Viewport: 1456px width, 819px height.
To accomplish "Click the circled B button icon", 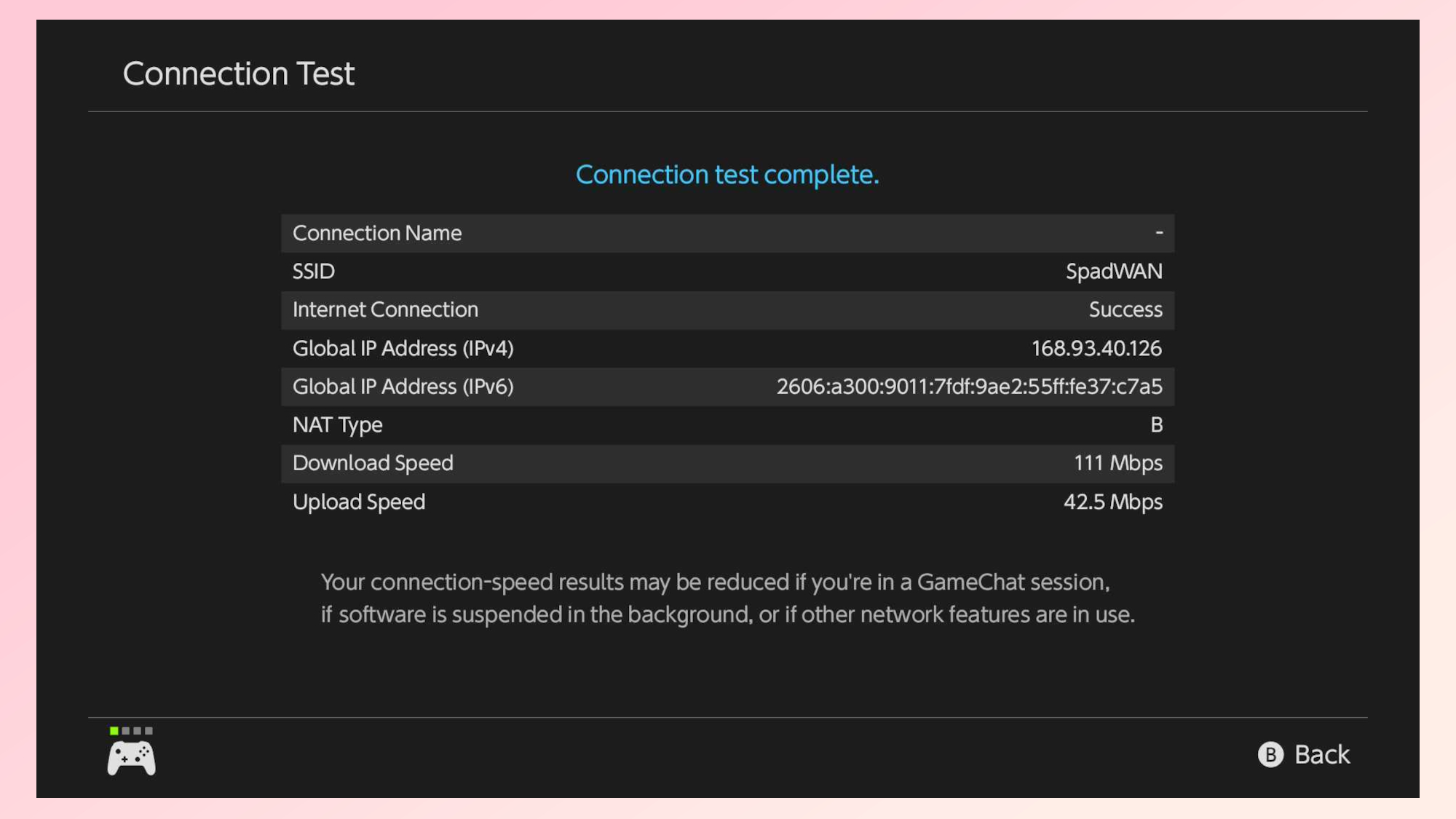I will pos(1270,755).
